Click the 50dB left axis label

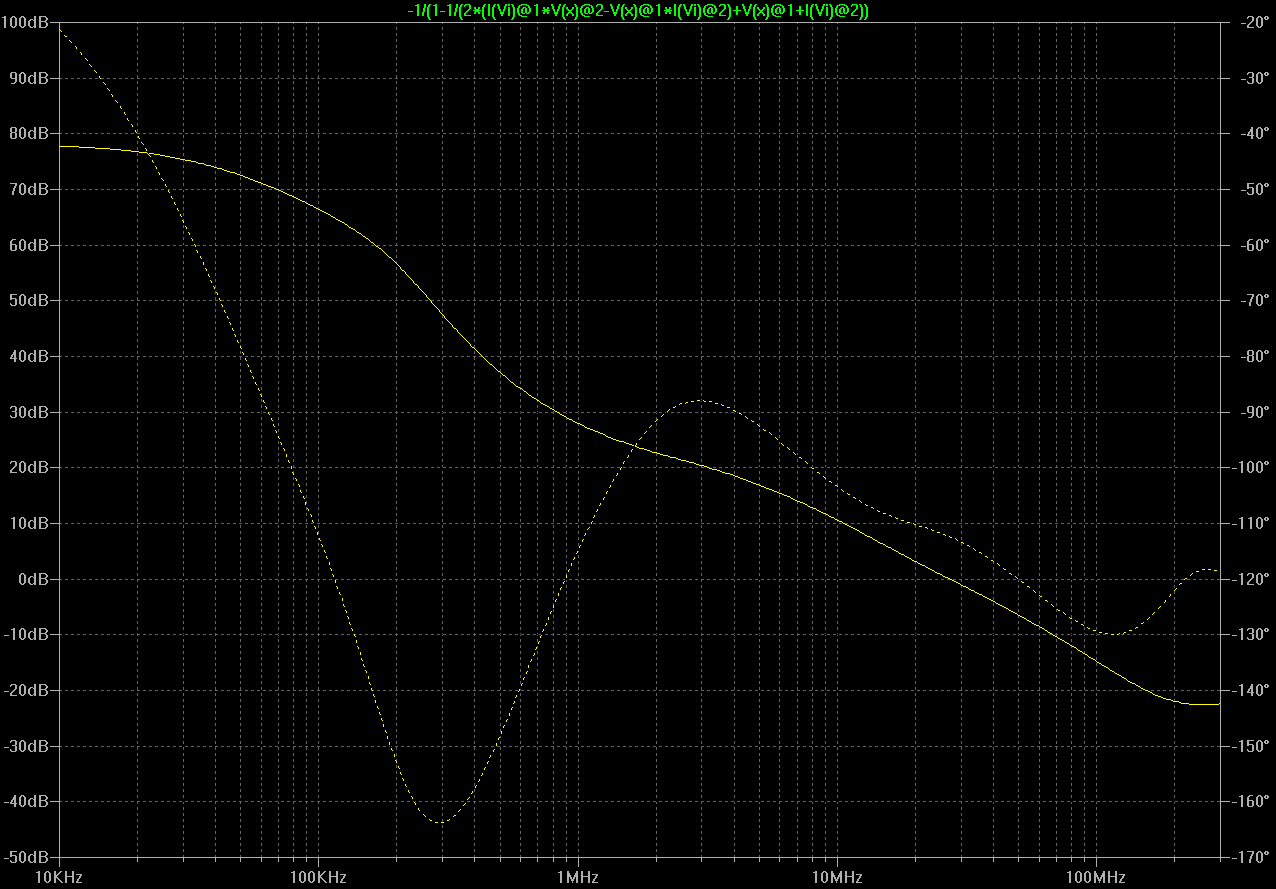[x=30, y=300]
